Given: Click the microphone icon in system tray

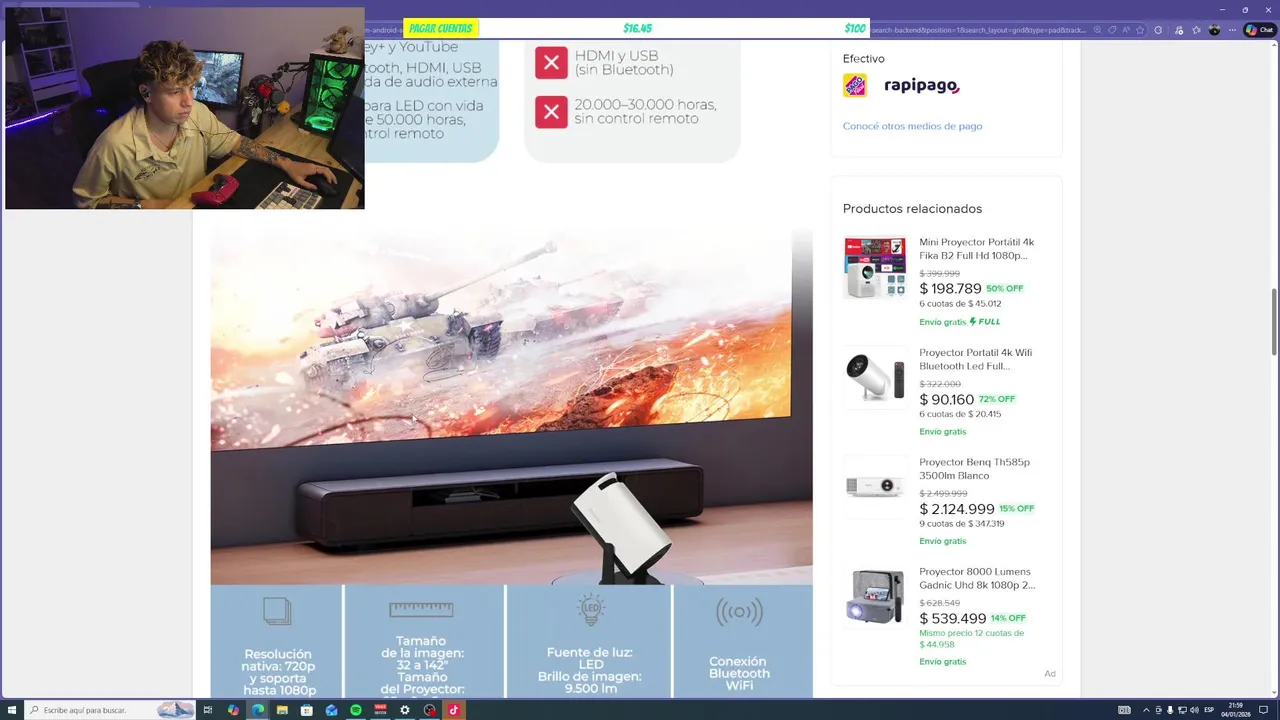Looking at the screenshot, I should 1170,710.
